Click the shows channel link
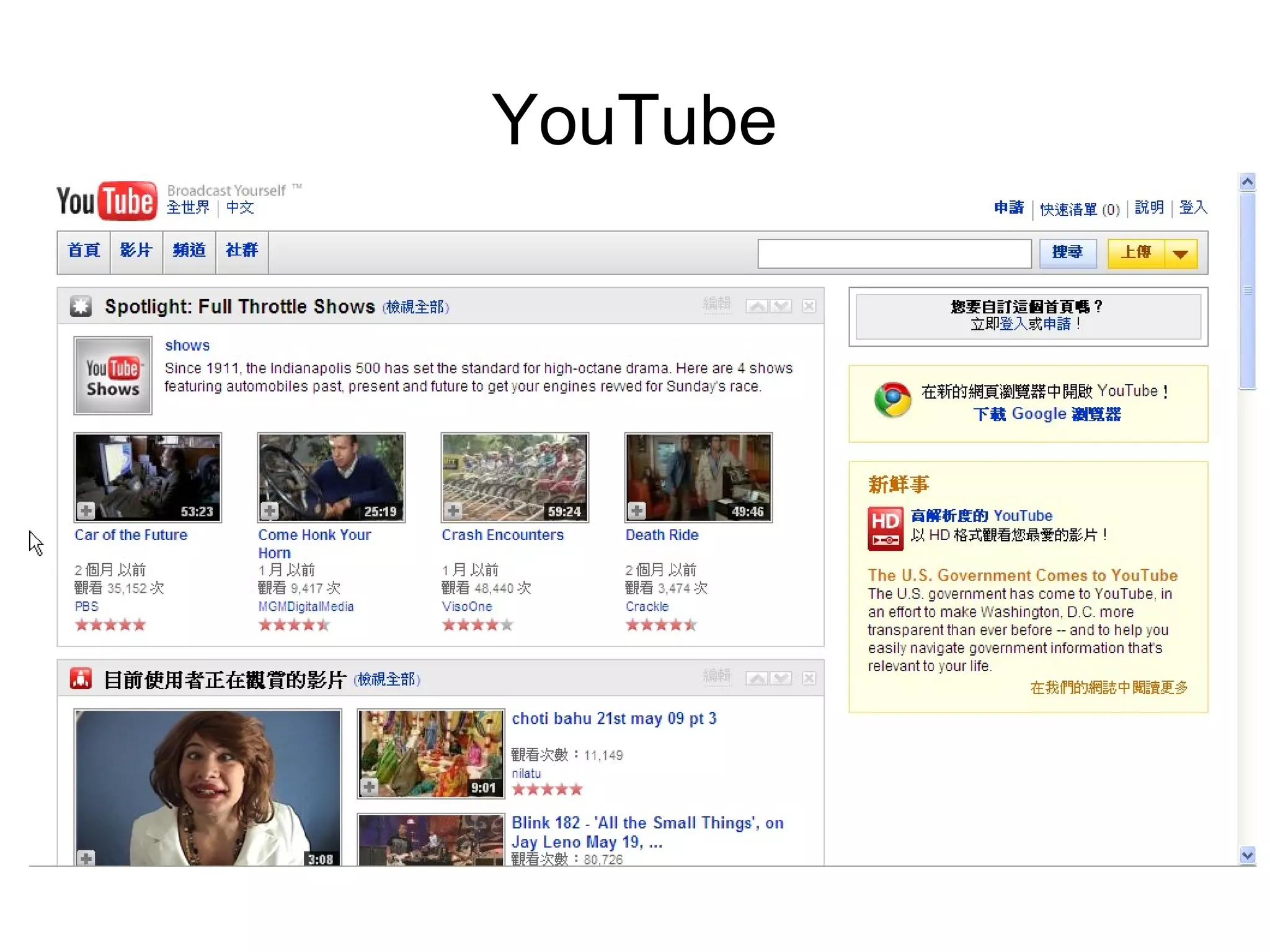The image size is (1270, 952). pyautogui.click(x=187, y=345)
